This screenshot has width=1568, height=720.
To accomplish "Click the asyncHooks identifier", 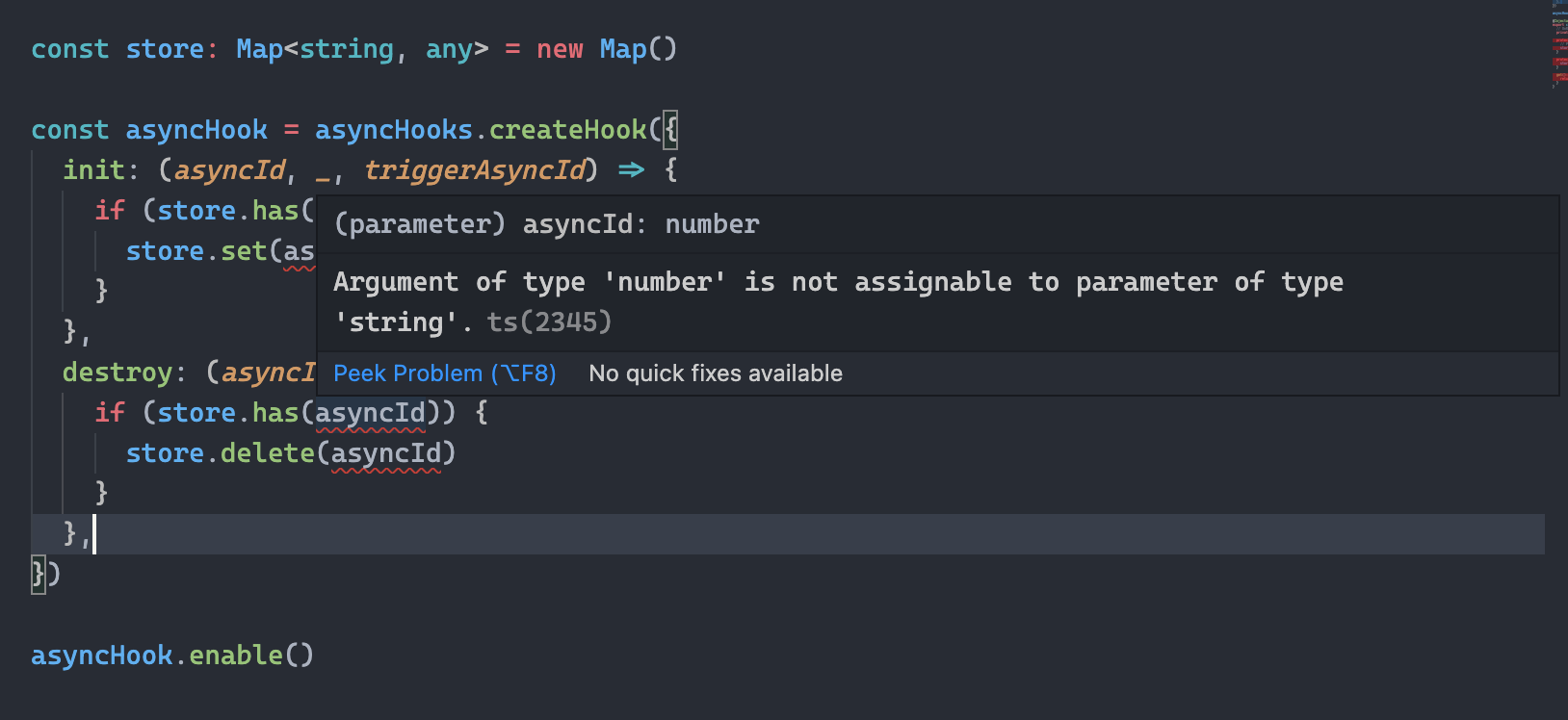I will 394,130.
